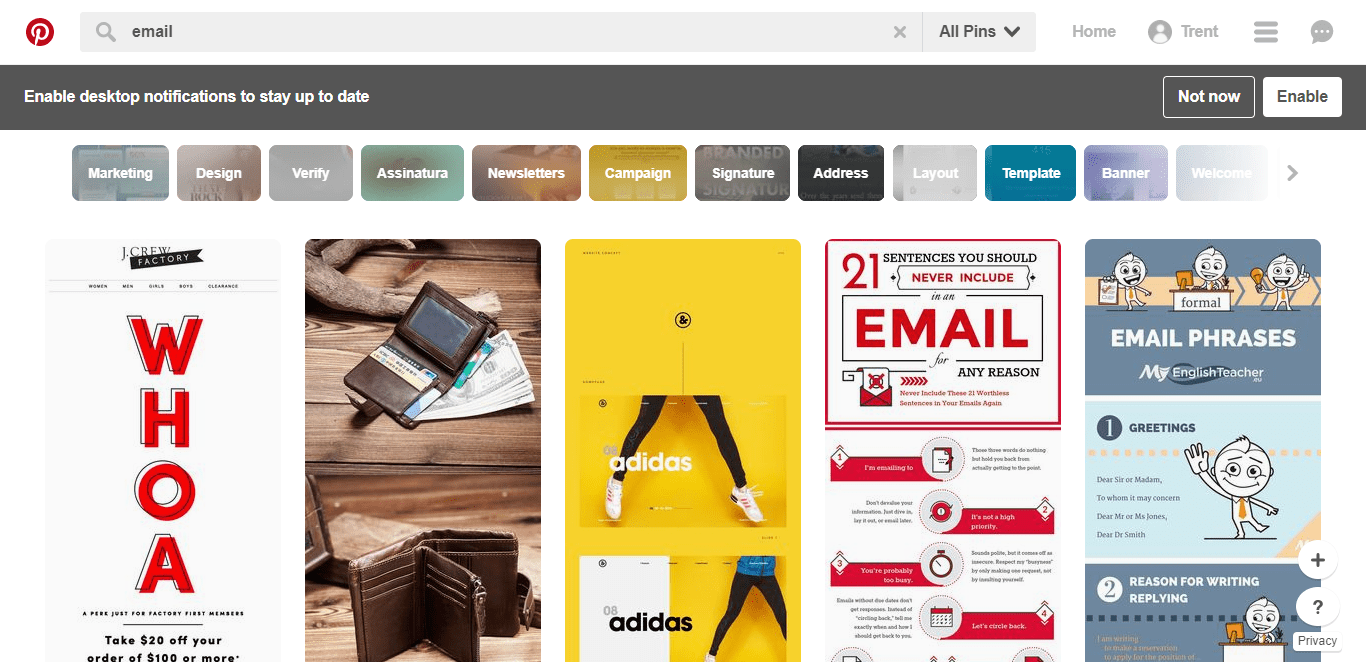Expand the All Pins dropdown
Image resolution: width=1366 pixels, height=662 pixels.
979,32
